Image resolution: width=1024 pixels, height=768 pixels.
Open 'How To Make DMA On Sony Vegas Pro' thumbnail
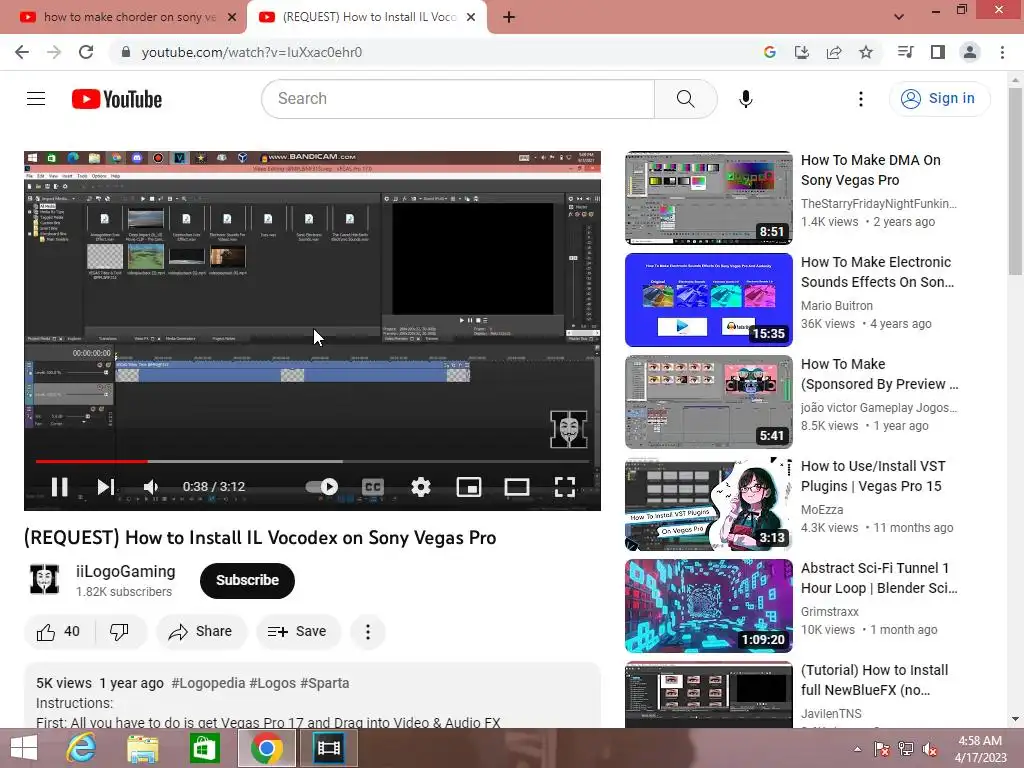pos(709,198)
